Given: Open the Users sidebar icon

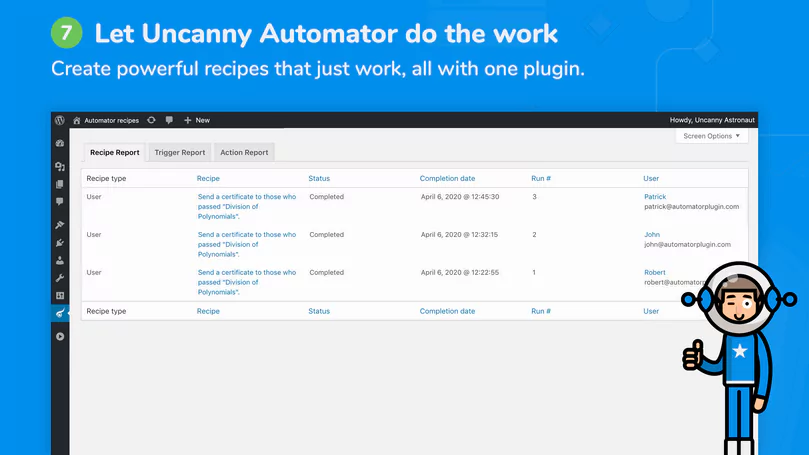Looking at the screenshot, I should 60,261.
